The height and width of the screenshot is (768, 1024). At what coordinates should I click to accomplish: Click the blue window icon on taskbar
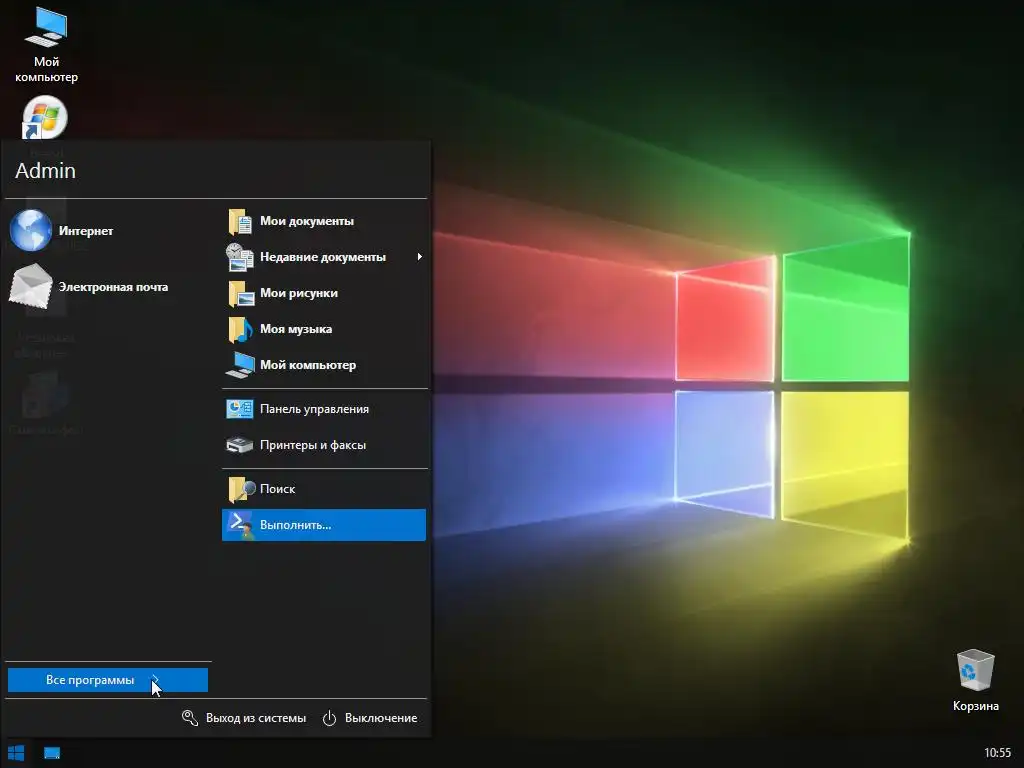tap(52, 753)
